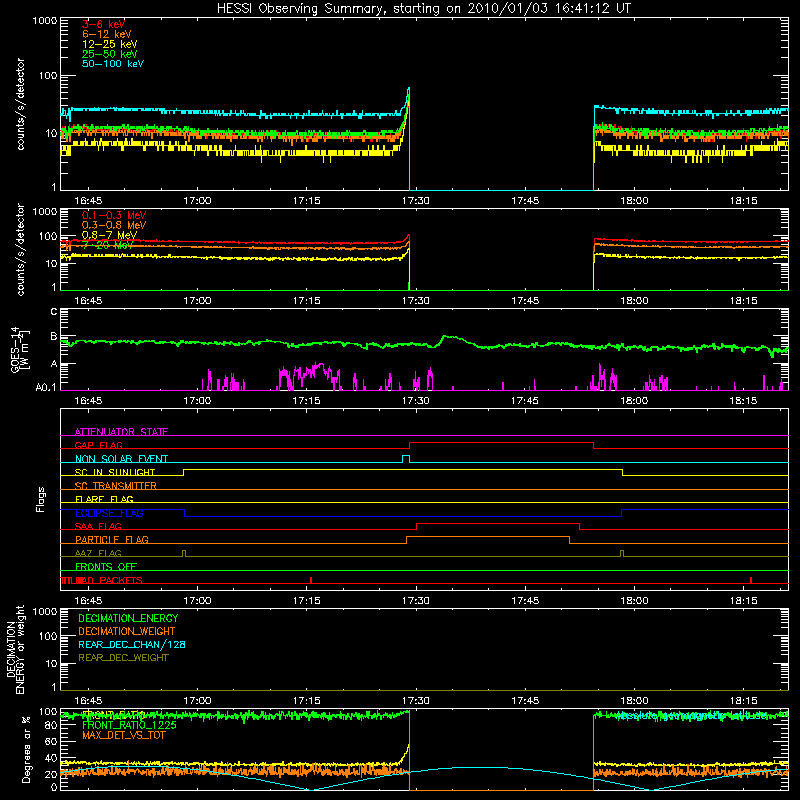Click the 17:45 tick label under GOES plot
The image size is (800, 800).
tap(525, 401)
